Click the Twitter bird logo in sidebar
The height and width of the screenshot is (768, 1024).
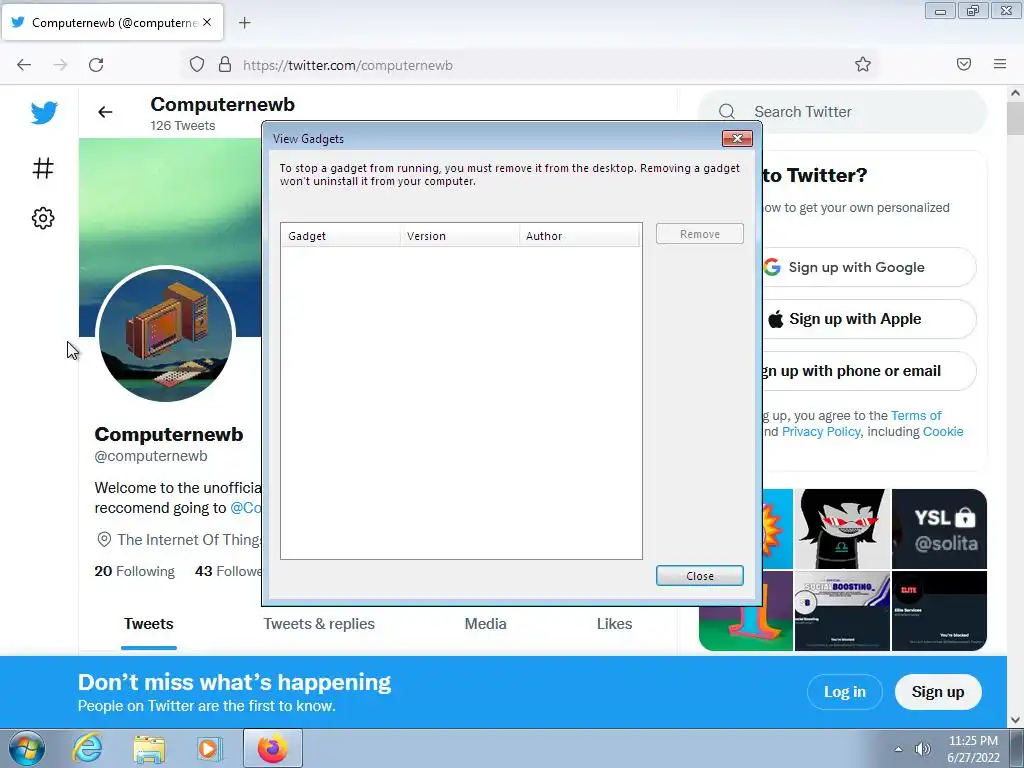(44, 113)
